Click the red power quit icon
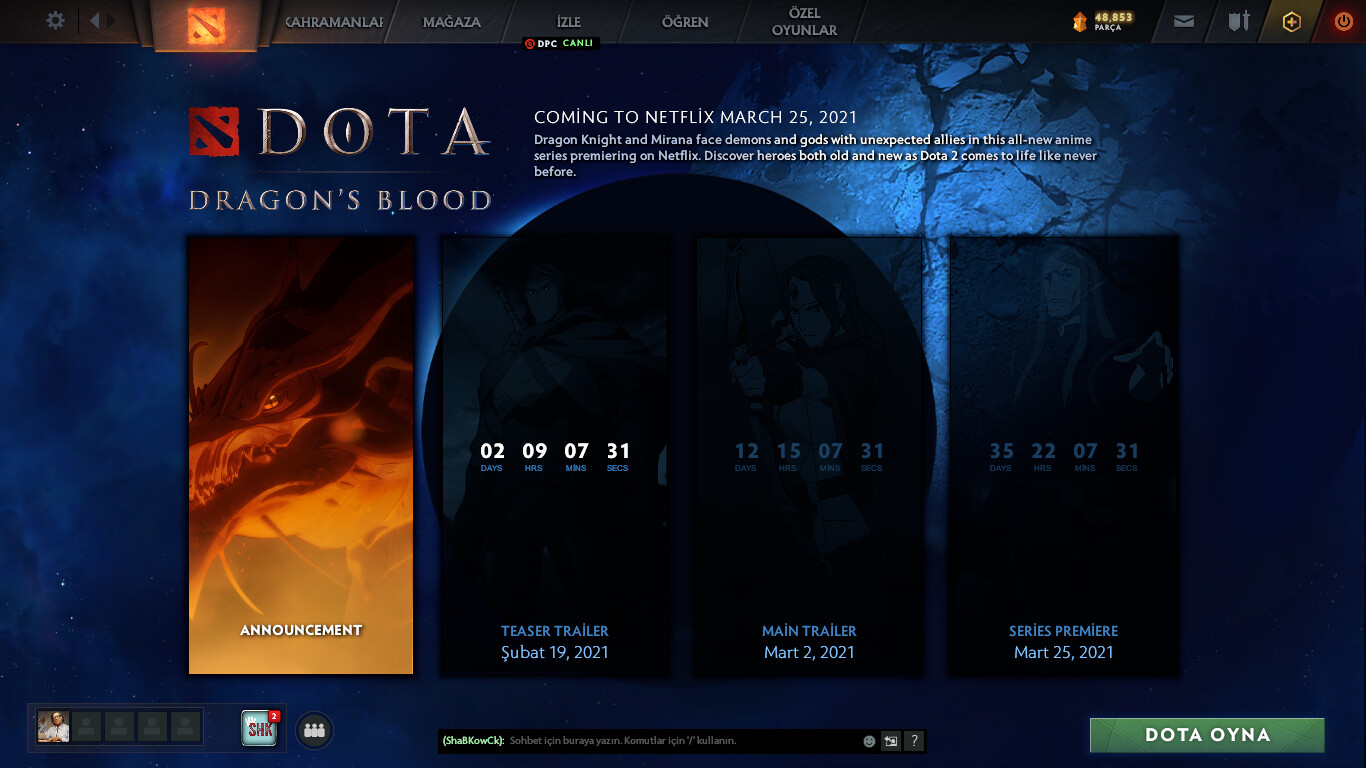The width and height of the screenshot is (1366, 768). 1343,21
